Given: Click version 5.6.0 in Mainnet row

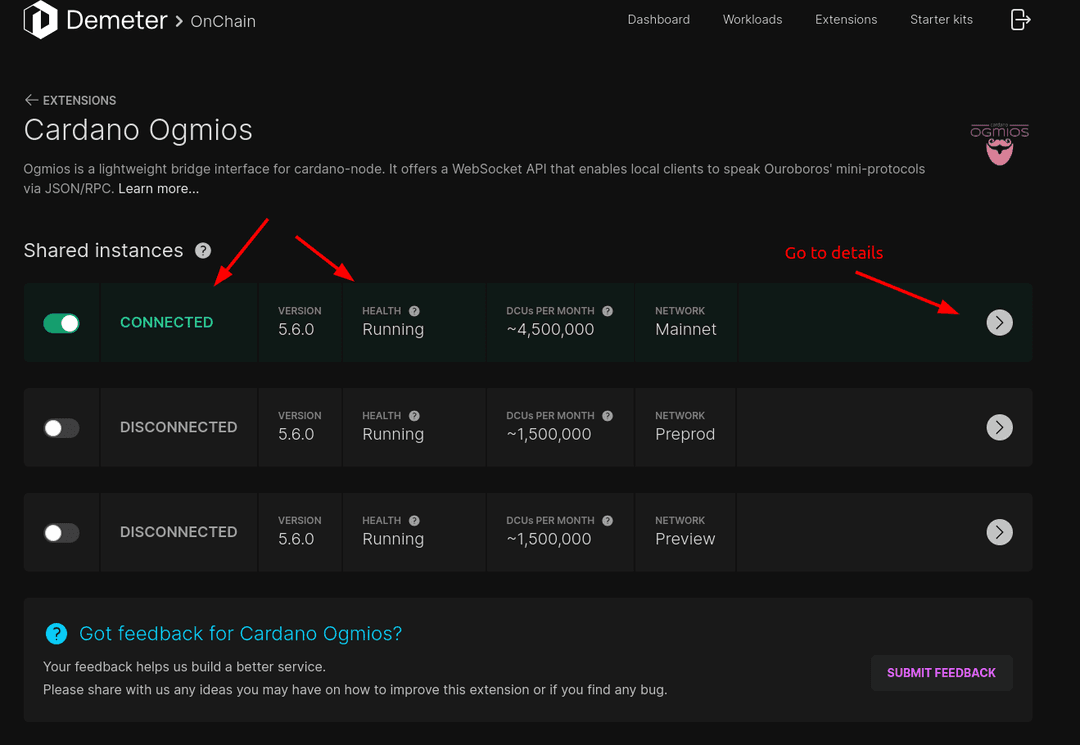Looking at the screenshot, I should click(x=296, y=329).
